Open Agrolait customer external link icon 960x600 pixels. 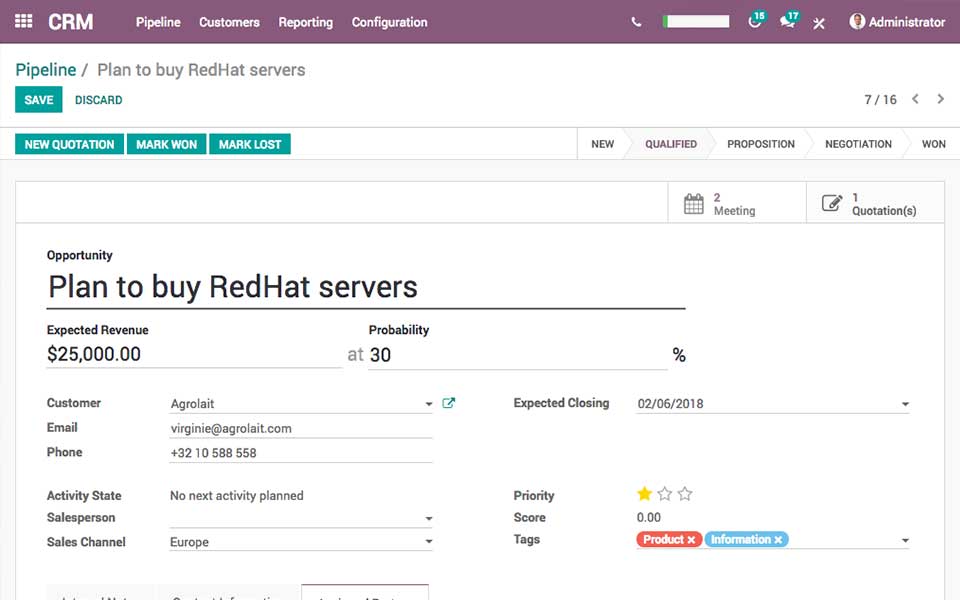[x=448, y=403]
